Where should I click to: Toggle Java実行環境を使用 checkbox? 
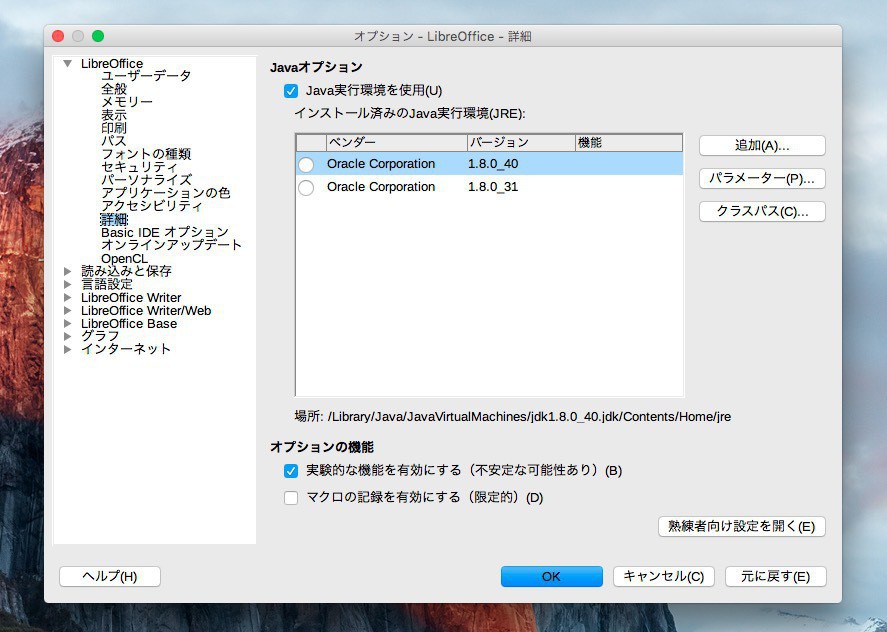tap(291, 91)
